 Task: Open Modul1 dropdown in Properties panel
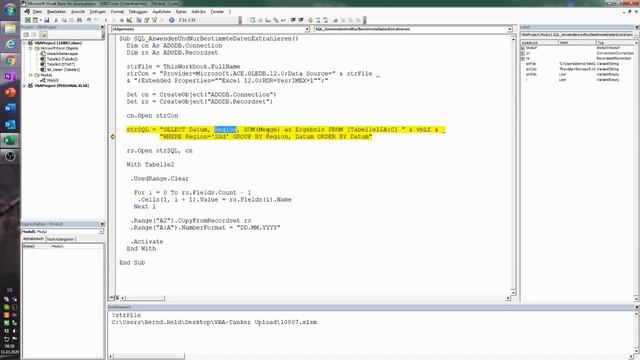coord(101,231)
